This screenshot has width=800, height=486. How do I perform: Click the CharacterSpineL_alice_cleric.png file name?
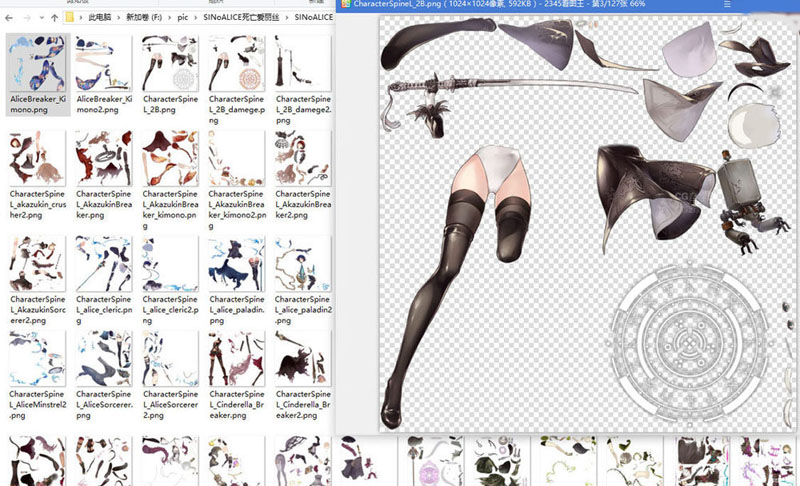pos(104,310)
